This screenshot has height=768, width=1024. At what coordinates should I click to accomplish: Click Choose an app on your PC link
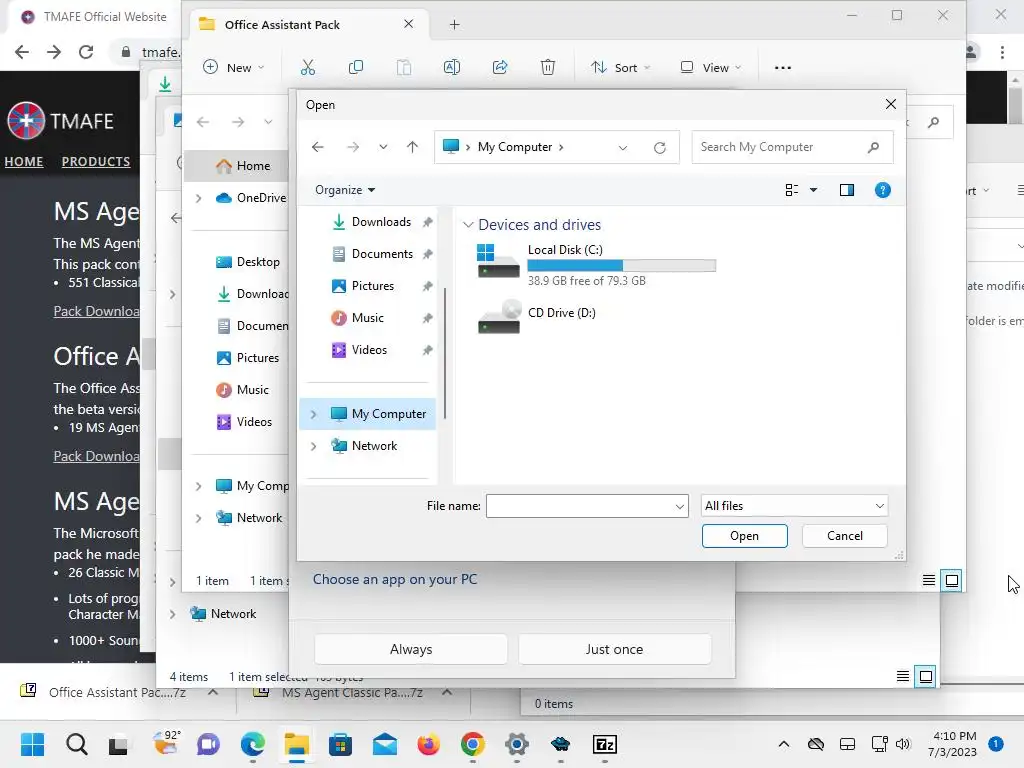(394, 579)
